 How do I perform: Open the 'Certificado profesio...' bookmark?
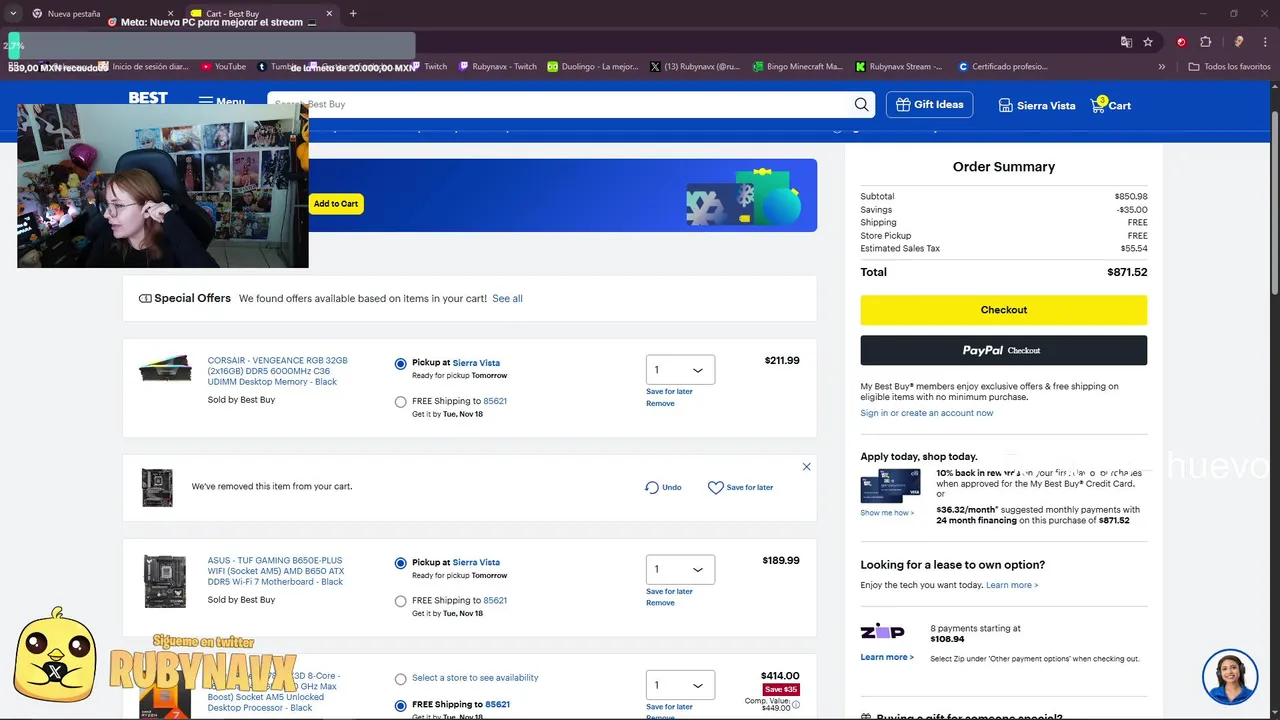click(x=1002, y=67)
